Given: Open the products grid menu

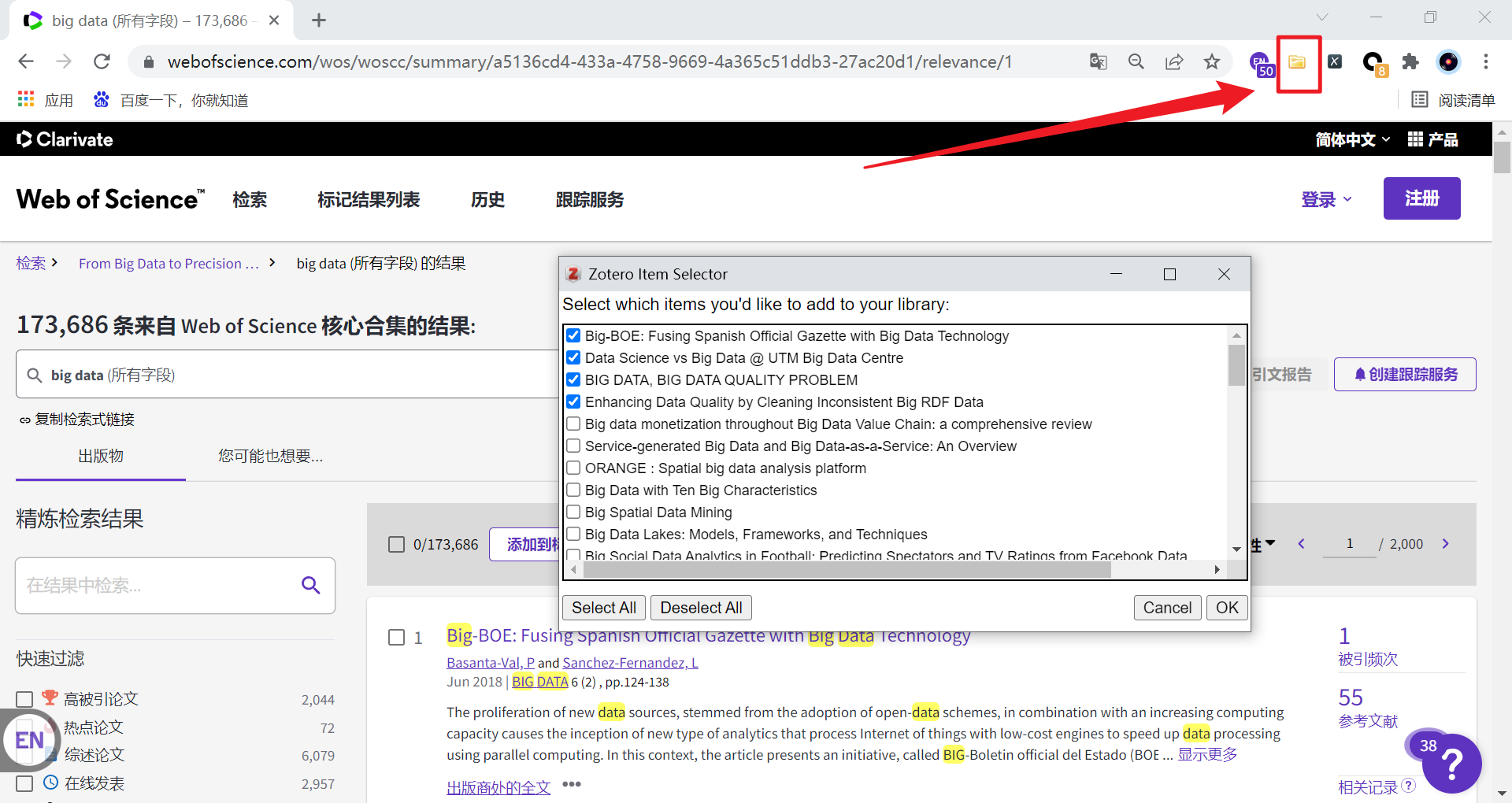Looking at the screenshot, I should click(1432, 139).
